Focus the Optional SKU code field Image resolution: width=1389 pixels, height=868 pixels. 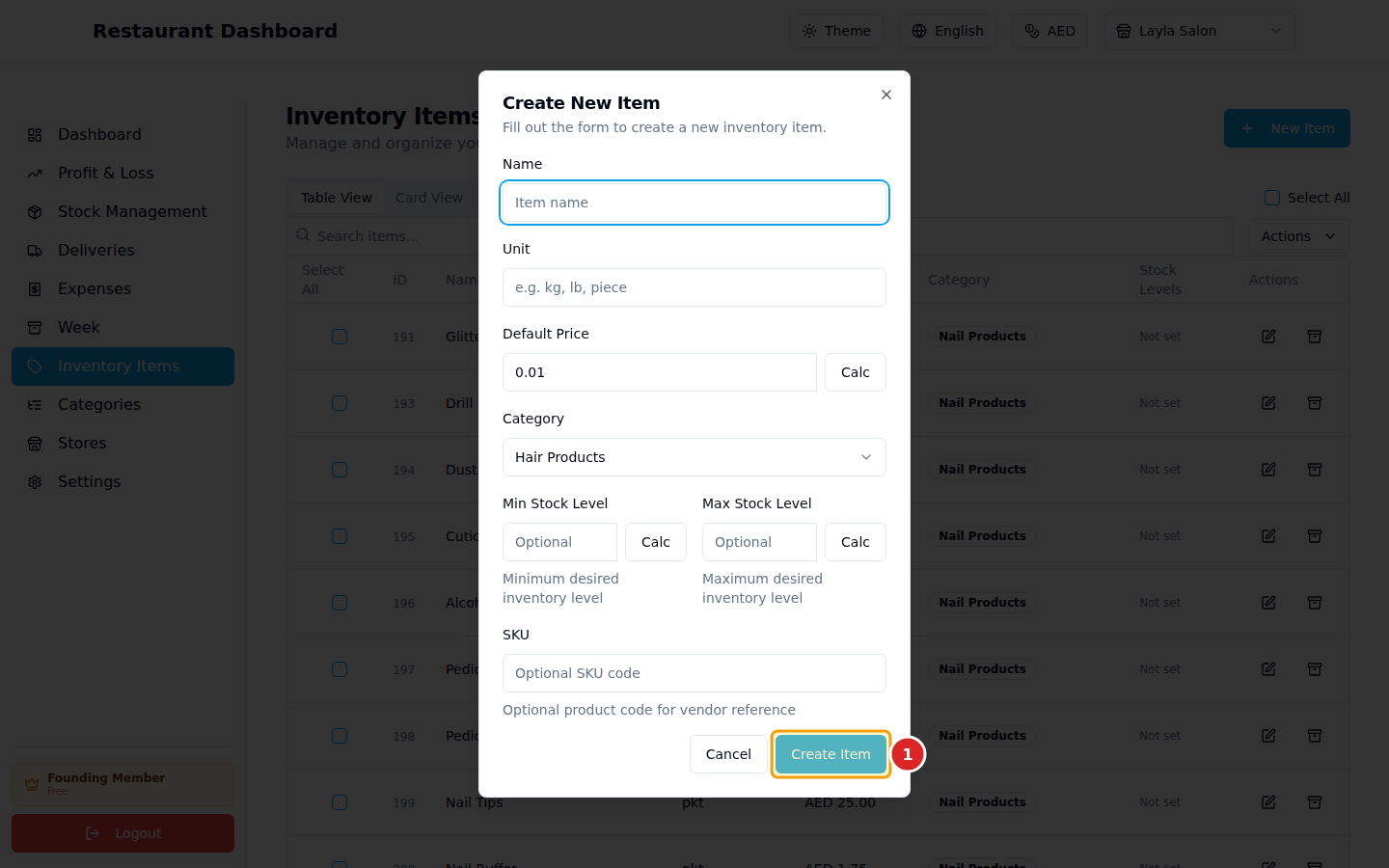pos(694,673)
